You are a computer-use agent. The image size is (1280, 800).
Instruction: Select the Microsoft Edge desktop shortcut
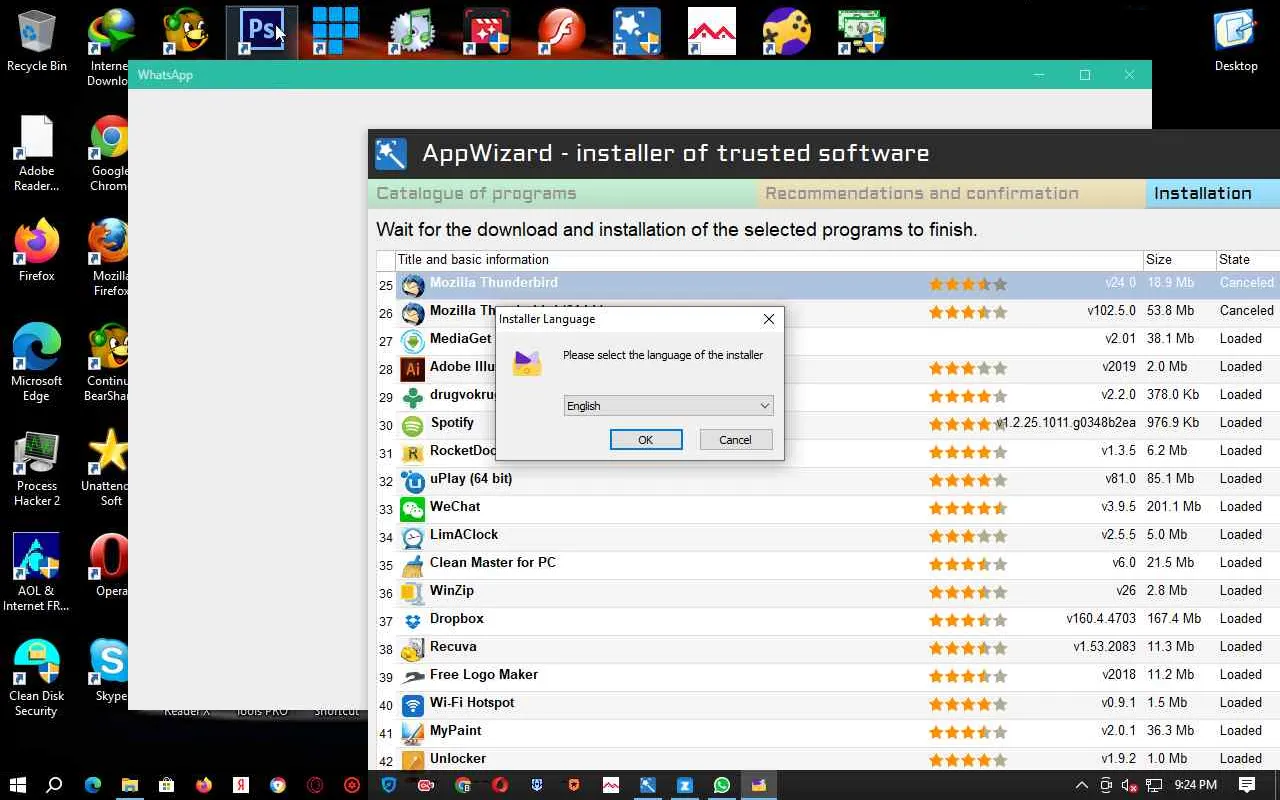click(37, 363)
